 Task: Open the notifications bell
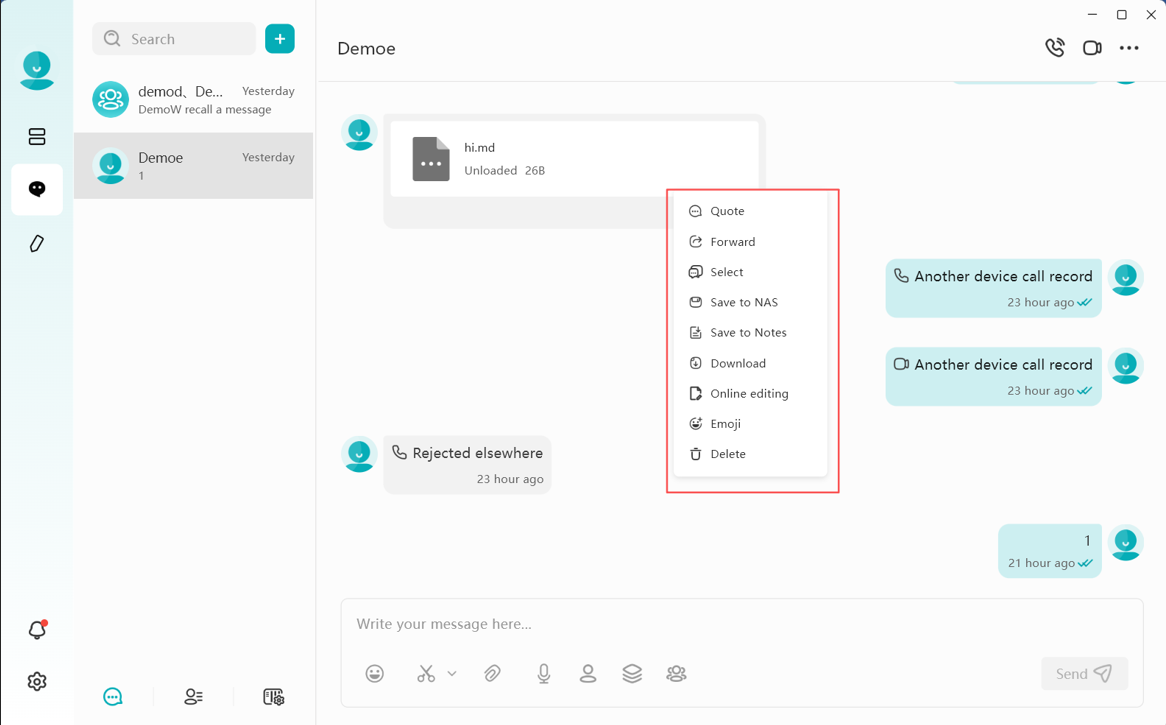37,630
